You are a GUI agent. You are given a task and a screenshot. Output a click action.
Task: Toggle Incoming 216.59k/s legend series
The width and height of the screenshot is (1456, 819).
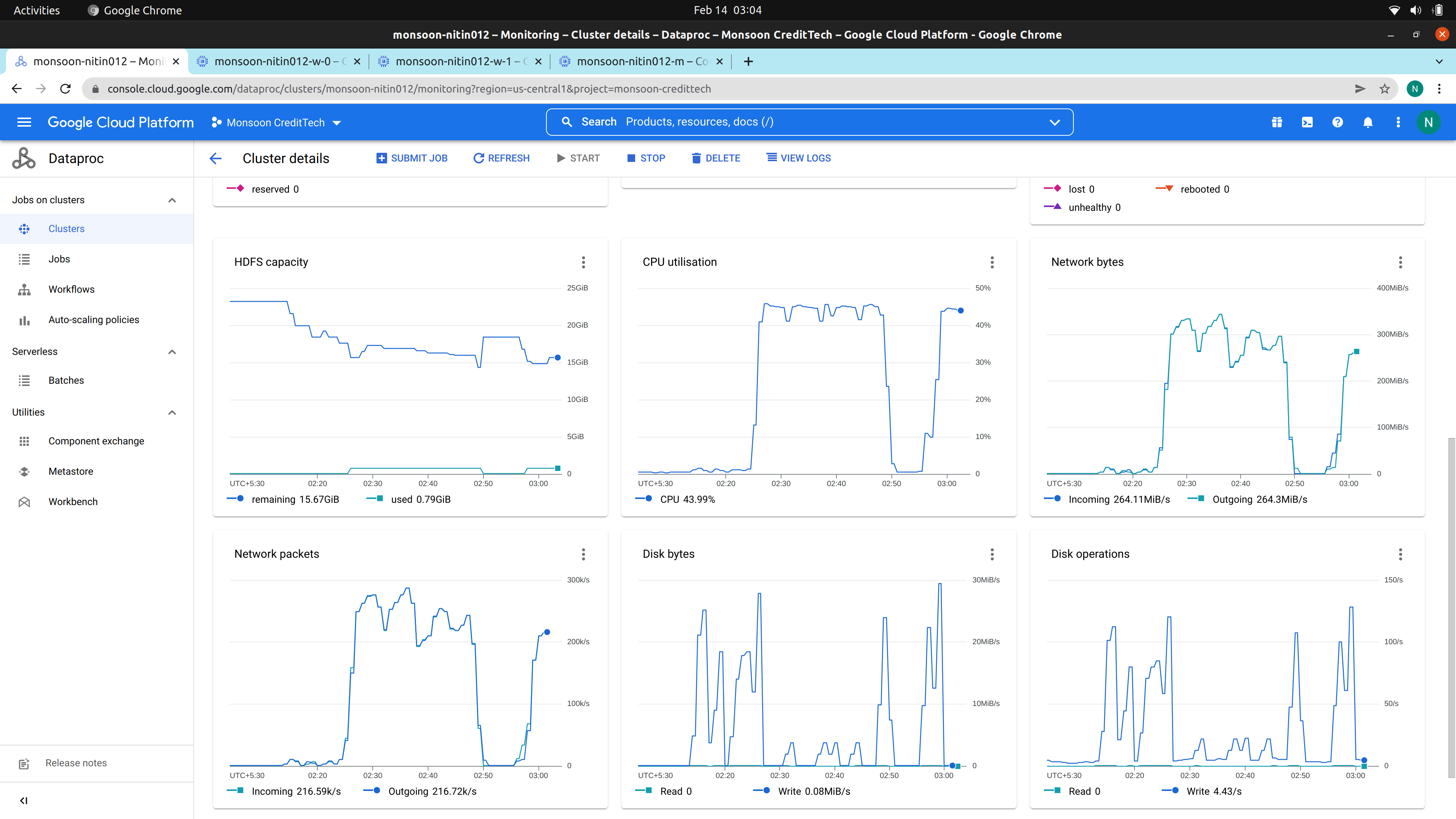point(284,792)
